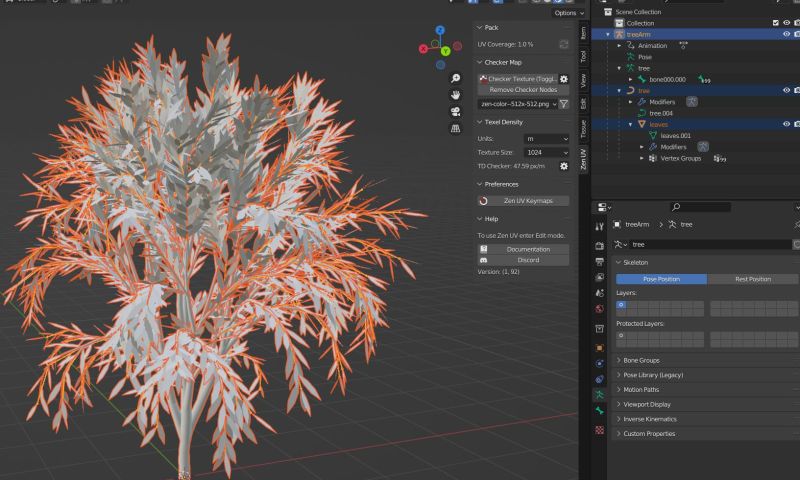Hide leaves object via its eye icon
This screenshot has height=480, width=800.
[786, 124]
